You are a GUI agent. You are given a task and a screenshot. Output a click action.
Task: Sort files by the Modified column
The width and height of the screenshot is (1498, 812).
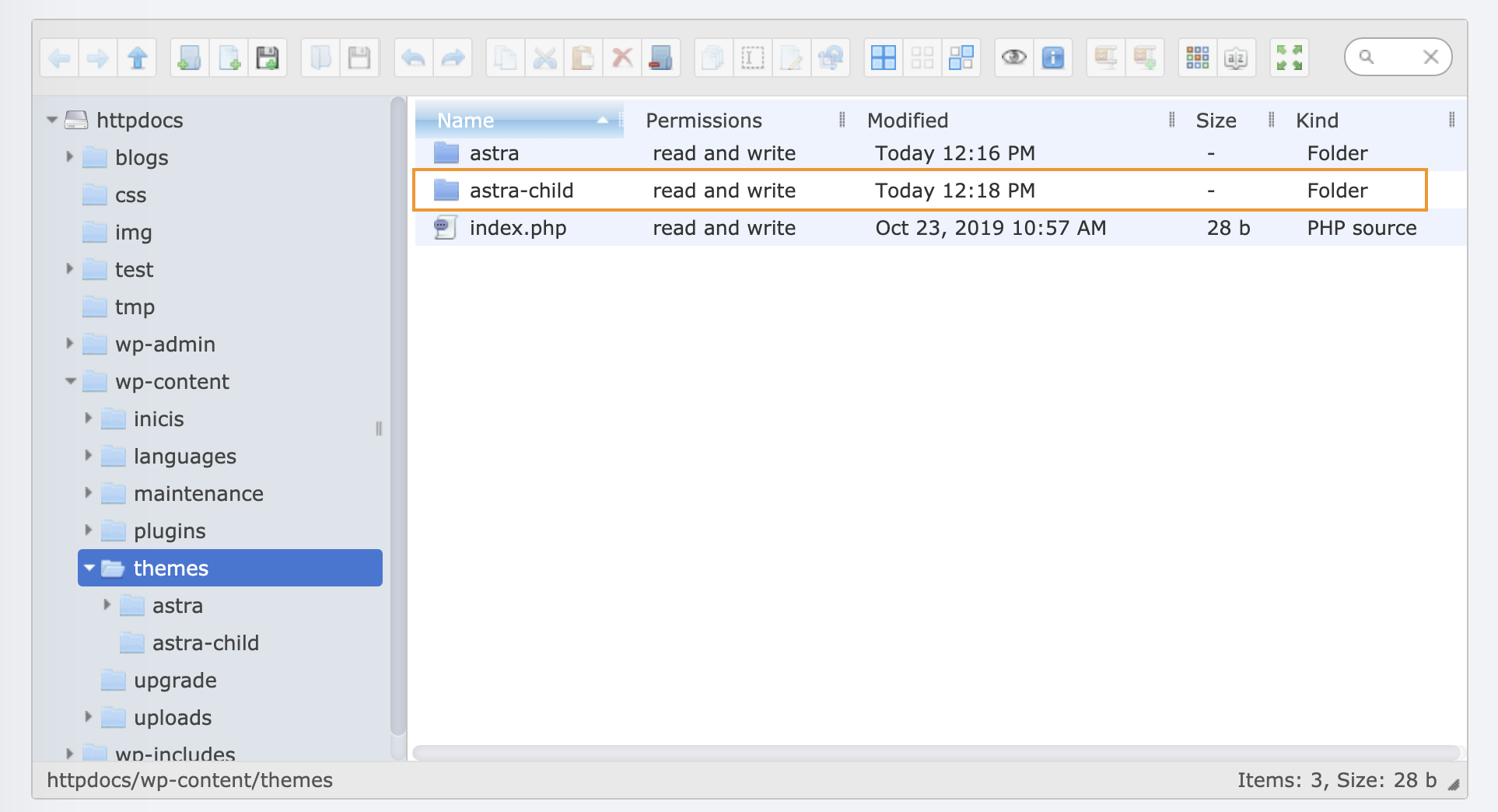(907, 121)
